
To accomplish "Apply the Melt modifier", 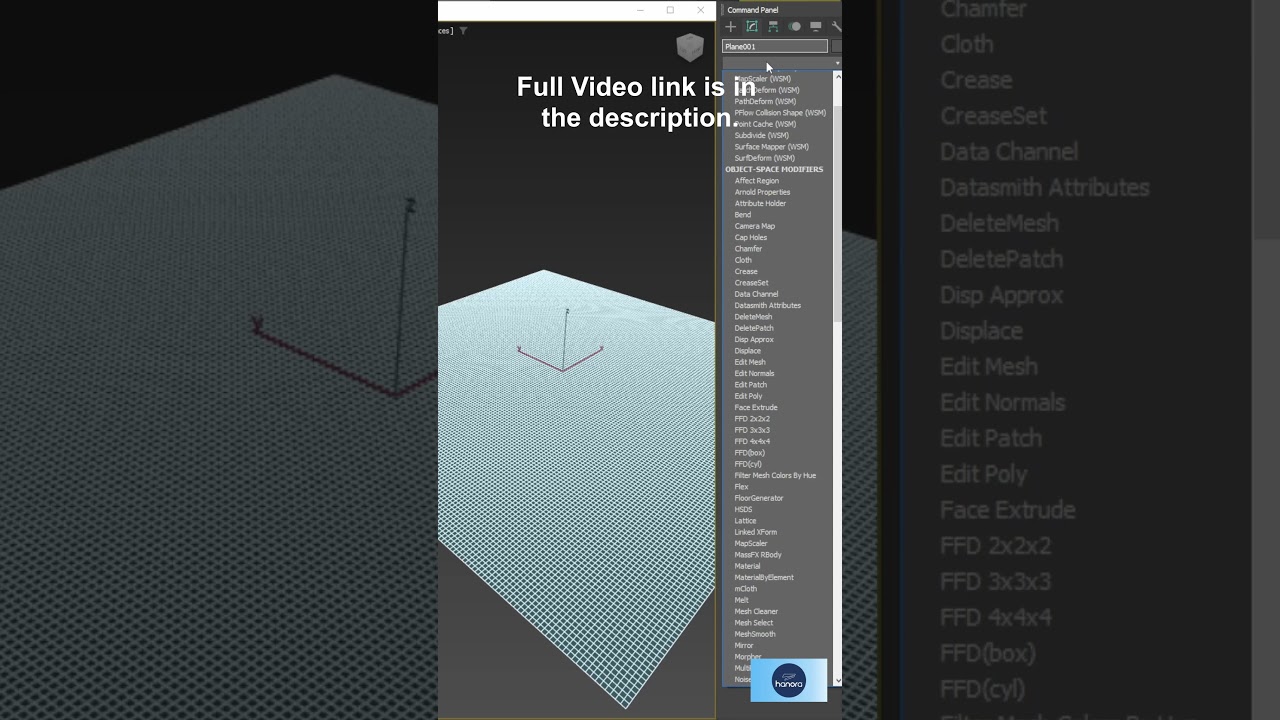I will click(x=741, y=600).
